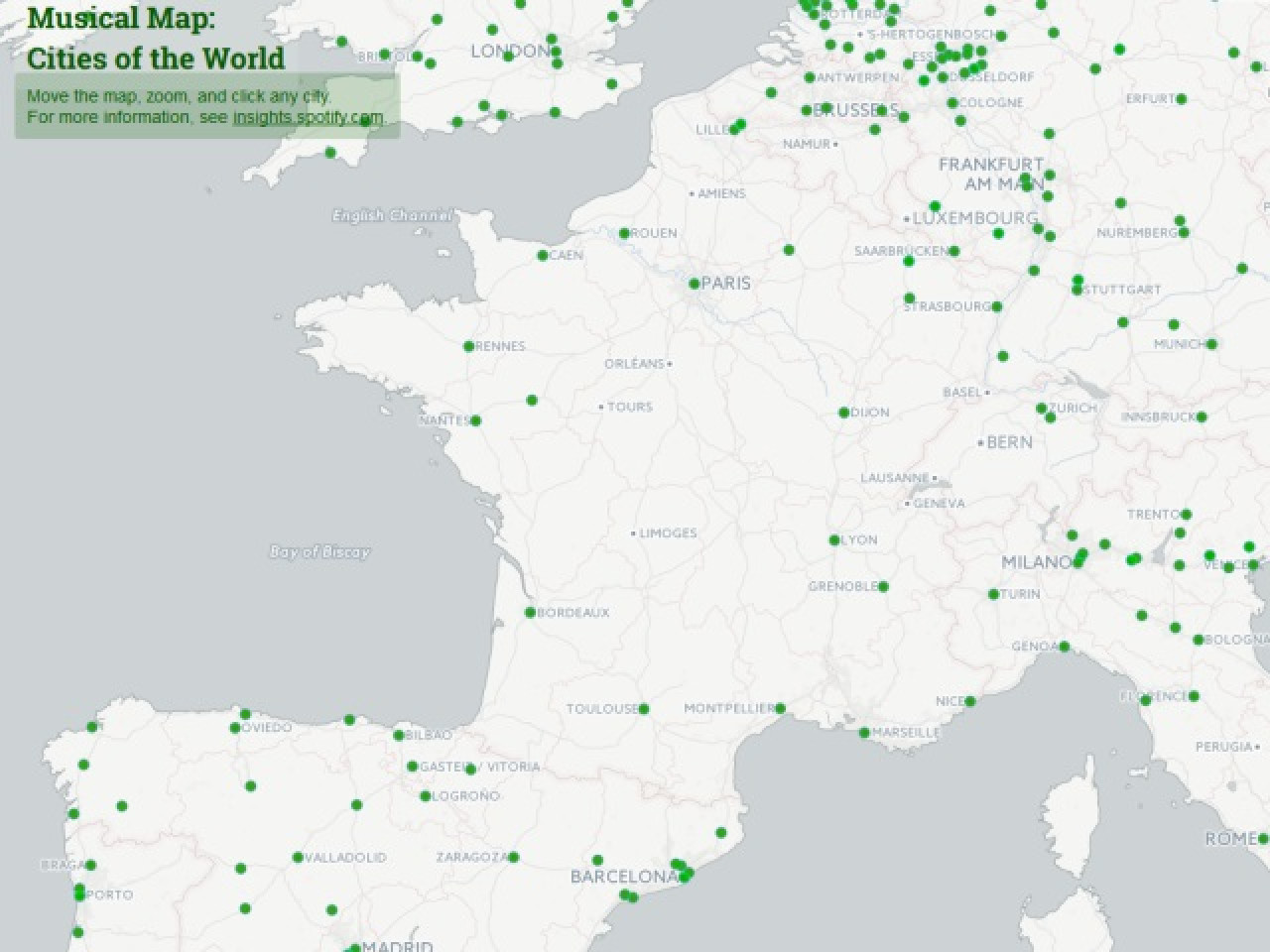Click the Munich city marker

[1209, 344]
